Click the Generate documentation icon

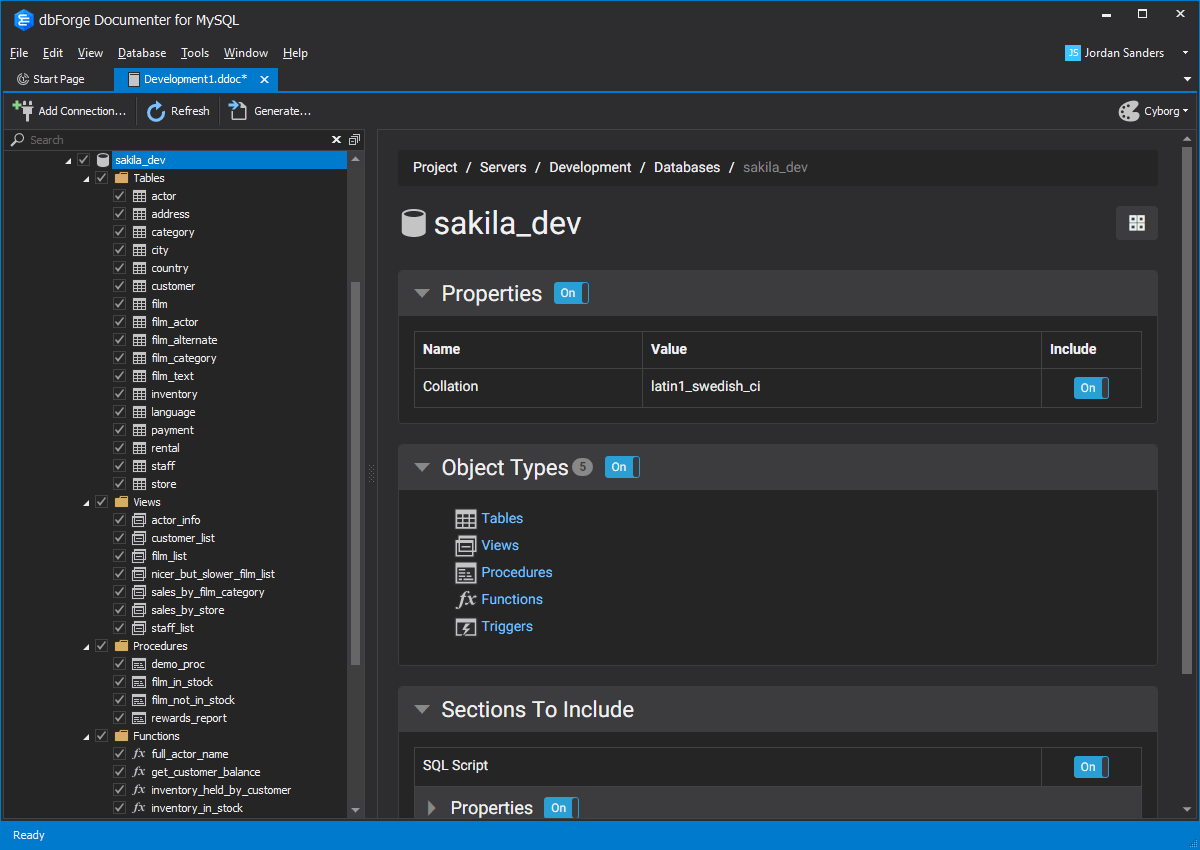point(238,110)
